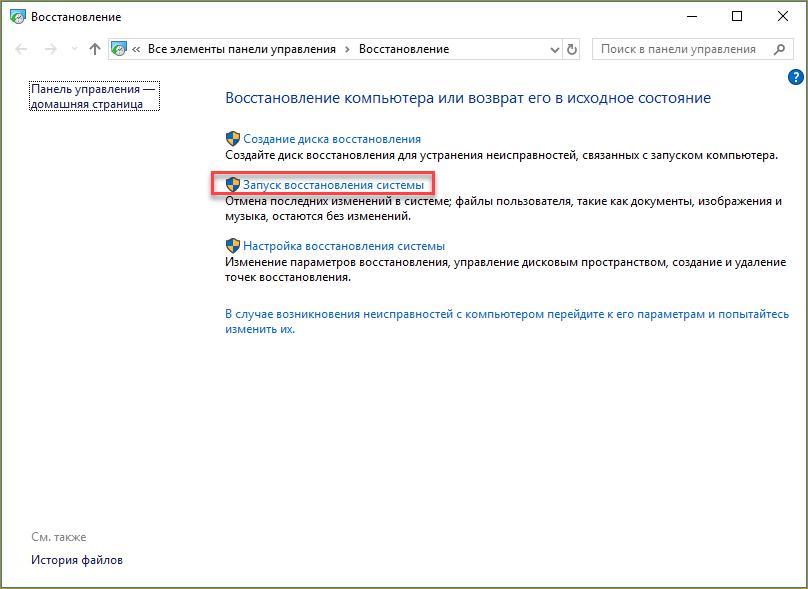Click the window title bar Recovery icon

18,16
